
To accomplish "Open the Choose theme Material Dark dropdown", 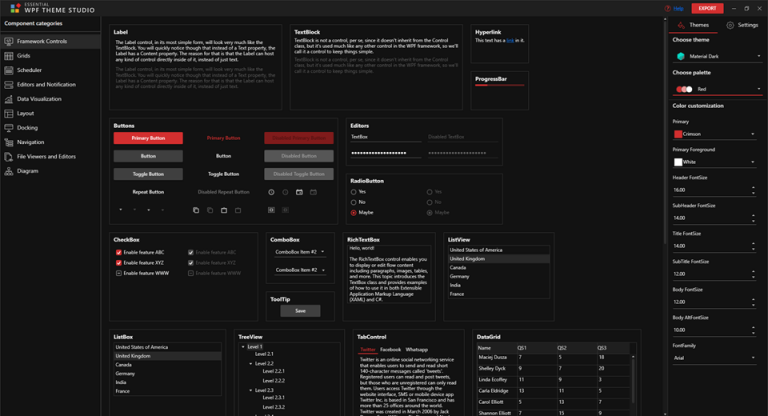I will point(718,56).
